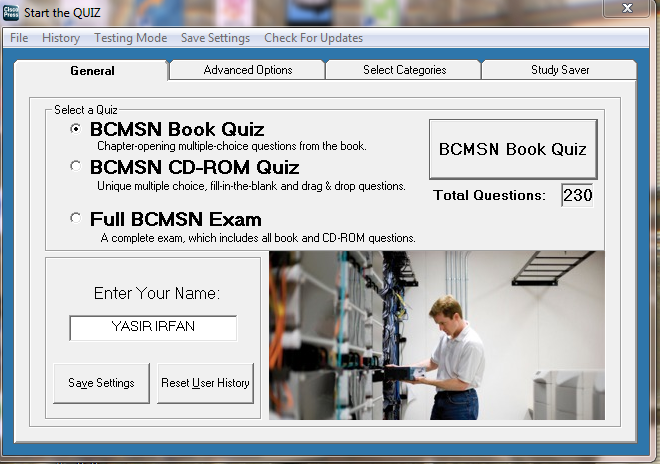The image size is (662, 464).
Task: Close the Start the QUIZ window
Action: 627,8
